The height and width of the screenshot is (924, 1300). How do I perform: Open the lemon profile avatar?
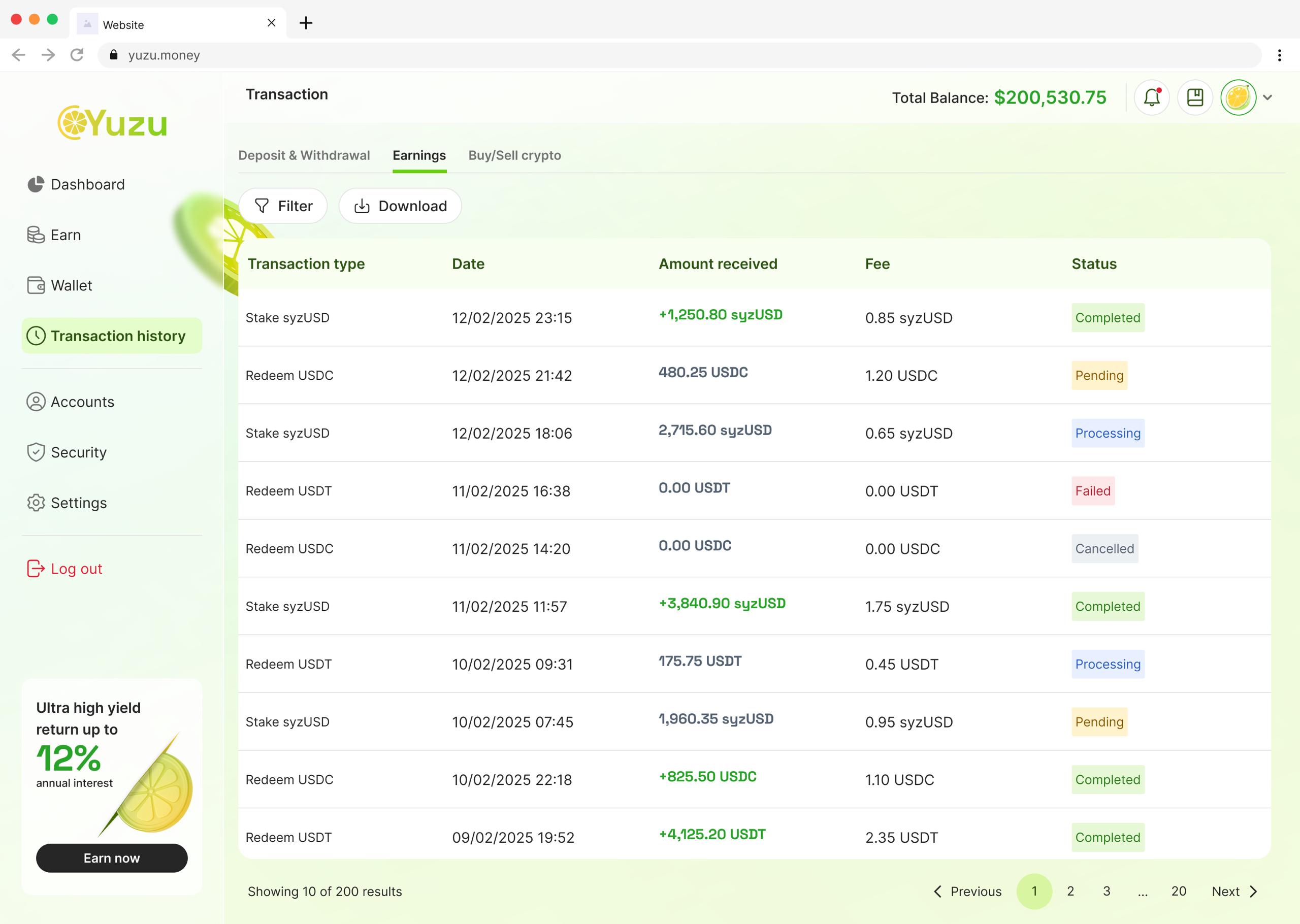point(1238,97)
